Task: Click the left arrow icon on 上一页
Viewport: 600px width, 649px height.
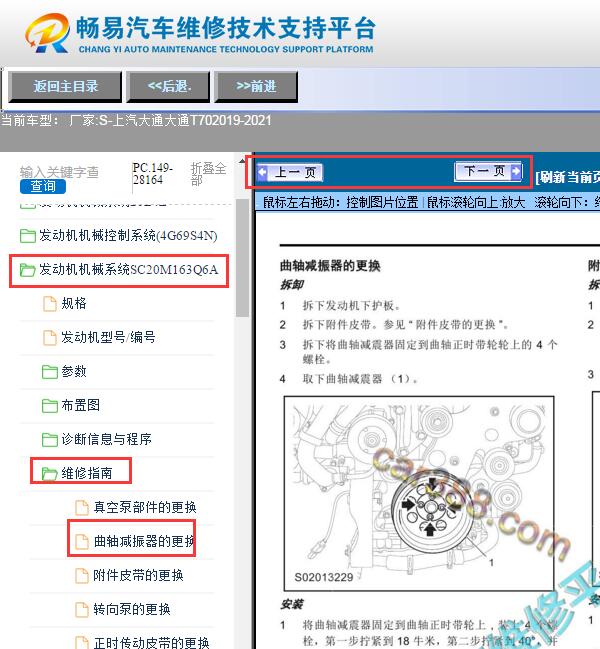Action: [262, 172]
